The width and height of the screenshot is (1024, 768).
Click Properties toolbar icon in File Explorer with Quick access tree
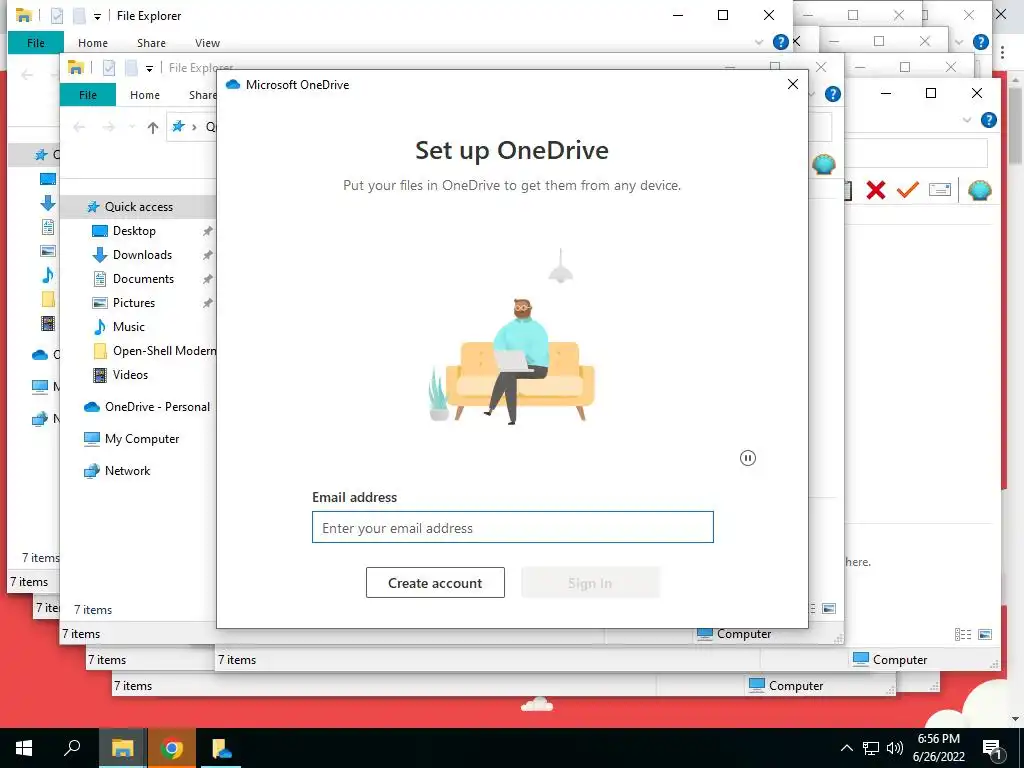click(109, 68)
